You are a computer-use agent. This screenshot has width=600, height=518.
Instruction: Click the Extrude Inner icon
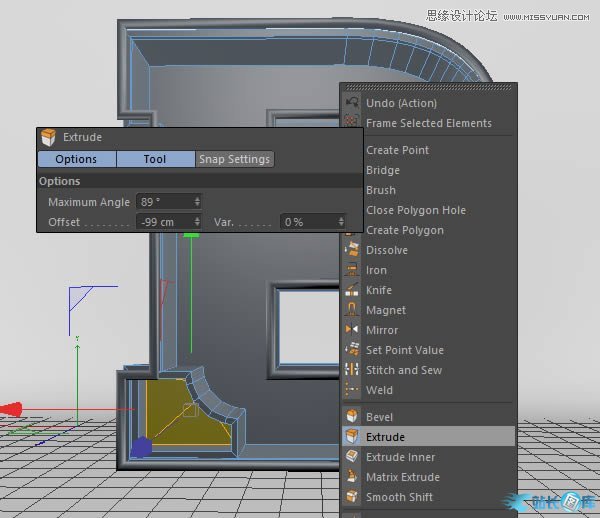coord(352,457)
